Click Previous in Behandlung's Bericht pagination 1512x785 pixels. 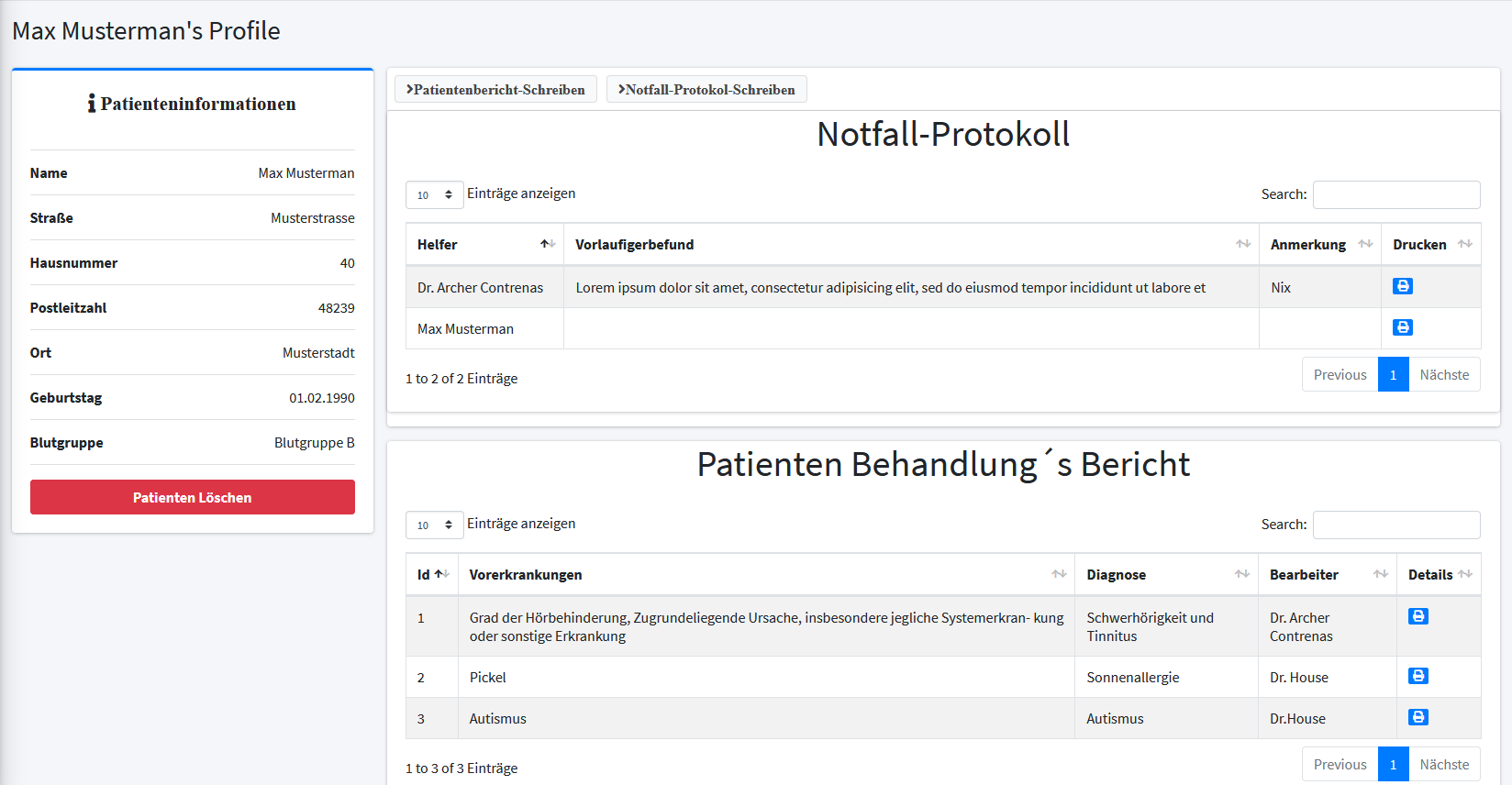(x=1340, y=764)
